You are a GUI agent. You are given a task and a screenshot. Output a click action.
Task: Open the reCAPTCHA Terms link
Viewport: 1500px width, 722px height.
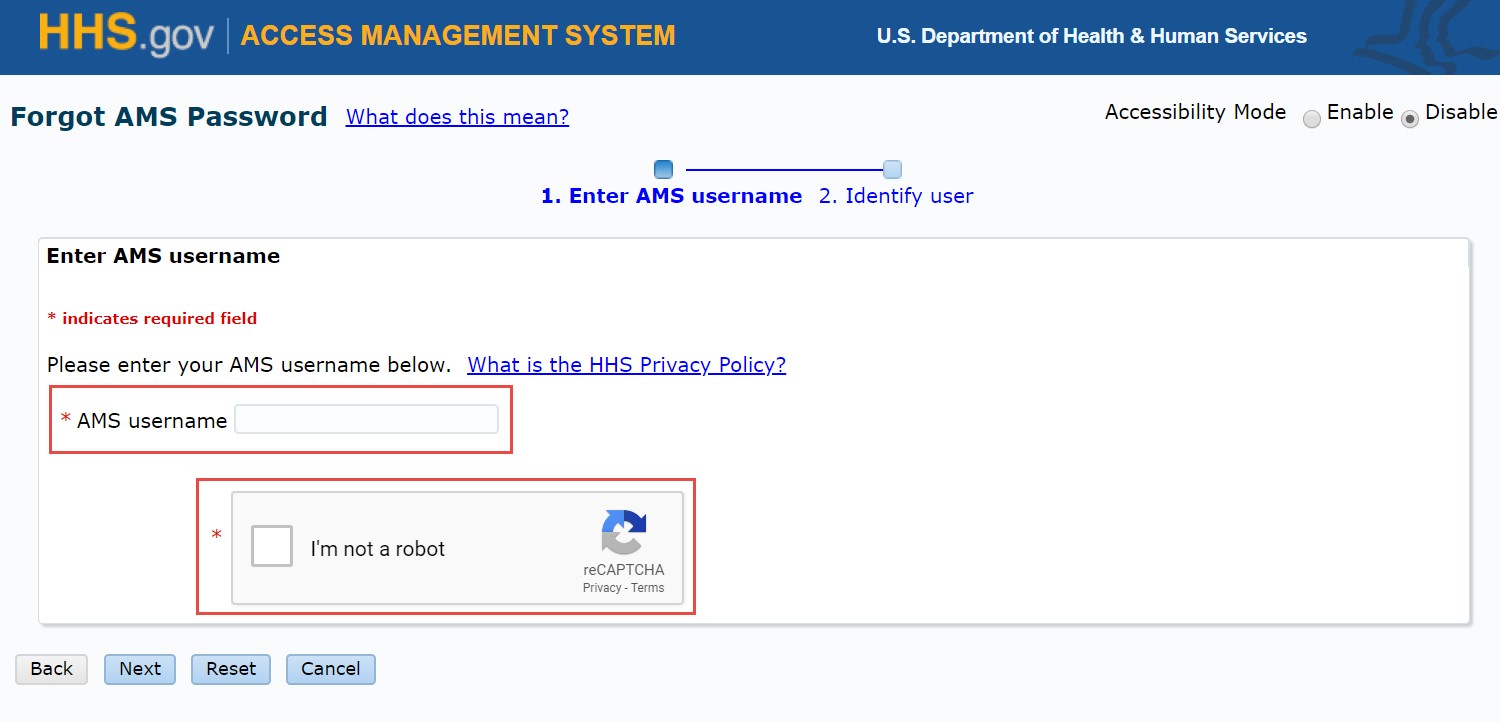point(648,588)
